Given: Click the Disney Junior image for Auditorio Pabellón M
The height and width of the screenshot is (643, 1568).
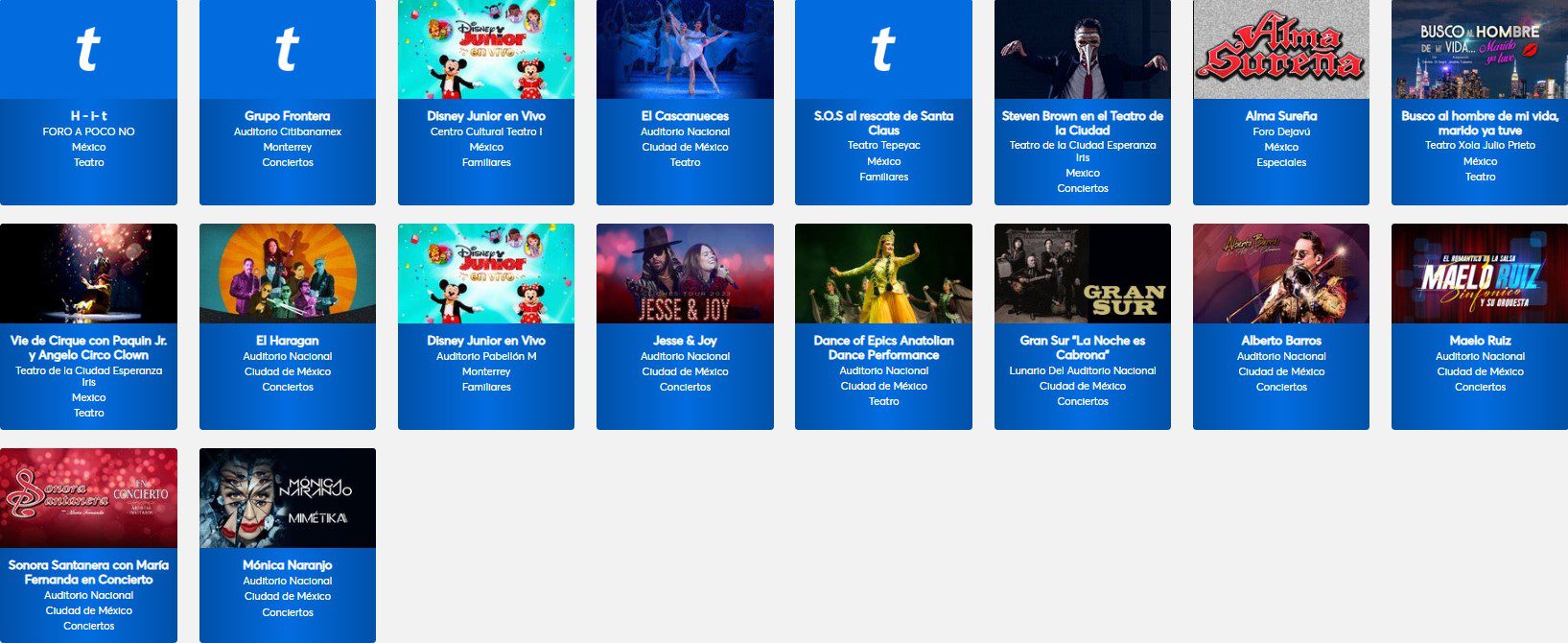Looking at the screenshot, I should (486, 274).
